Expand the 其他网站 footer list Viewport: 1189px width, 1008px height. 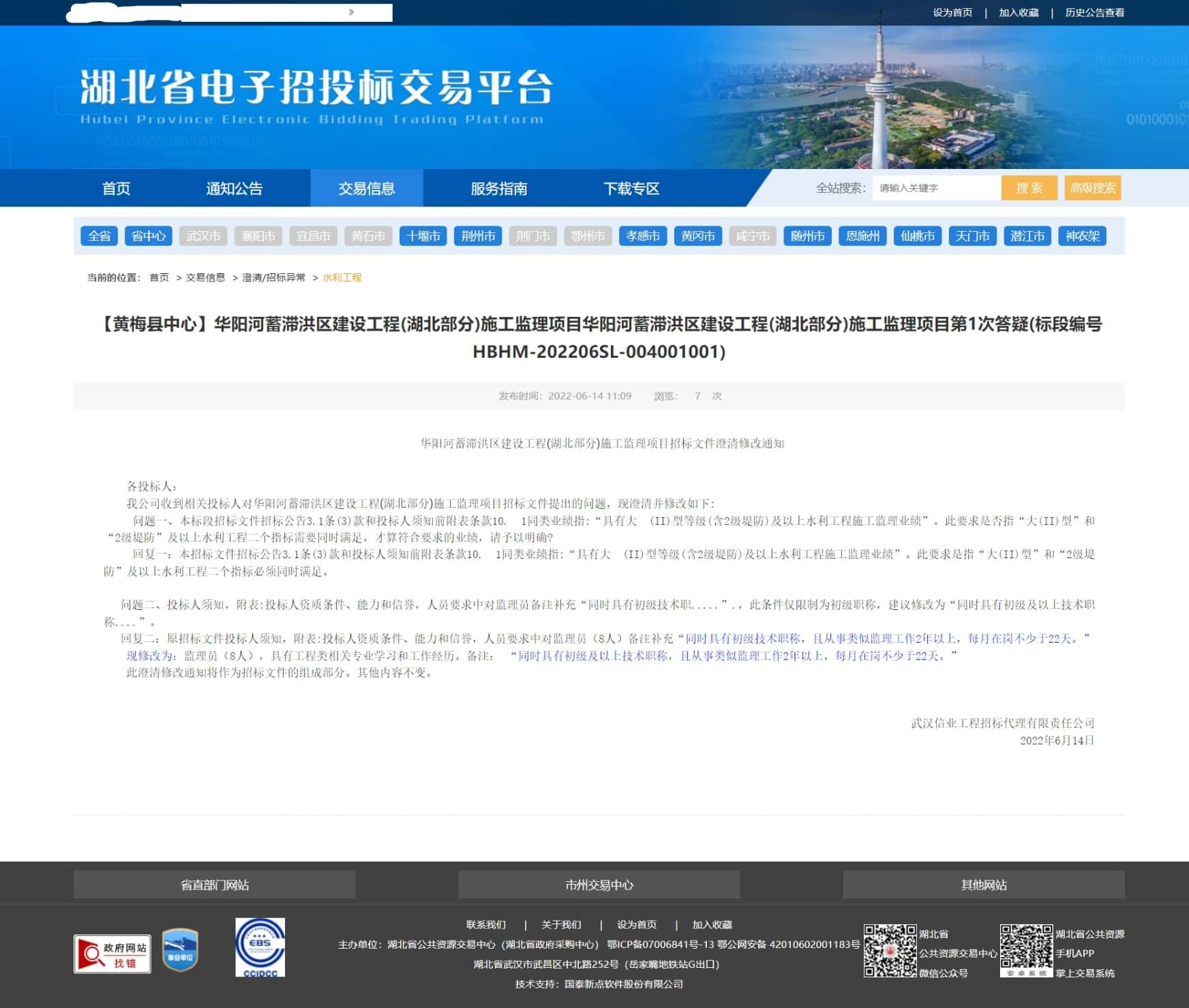click(983, 885)
